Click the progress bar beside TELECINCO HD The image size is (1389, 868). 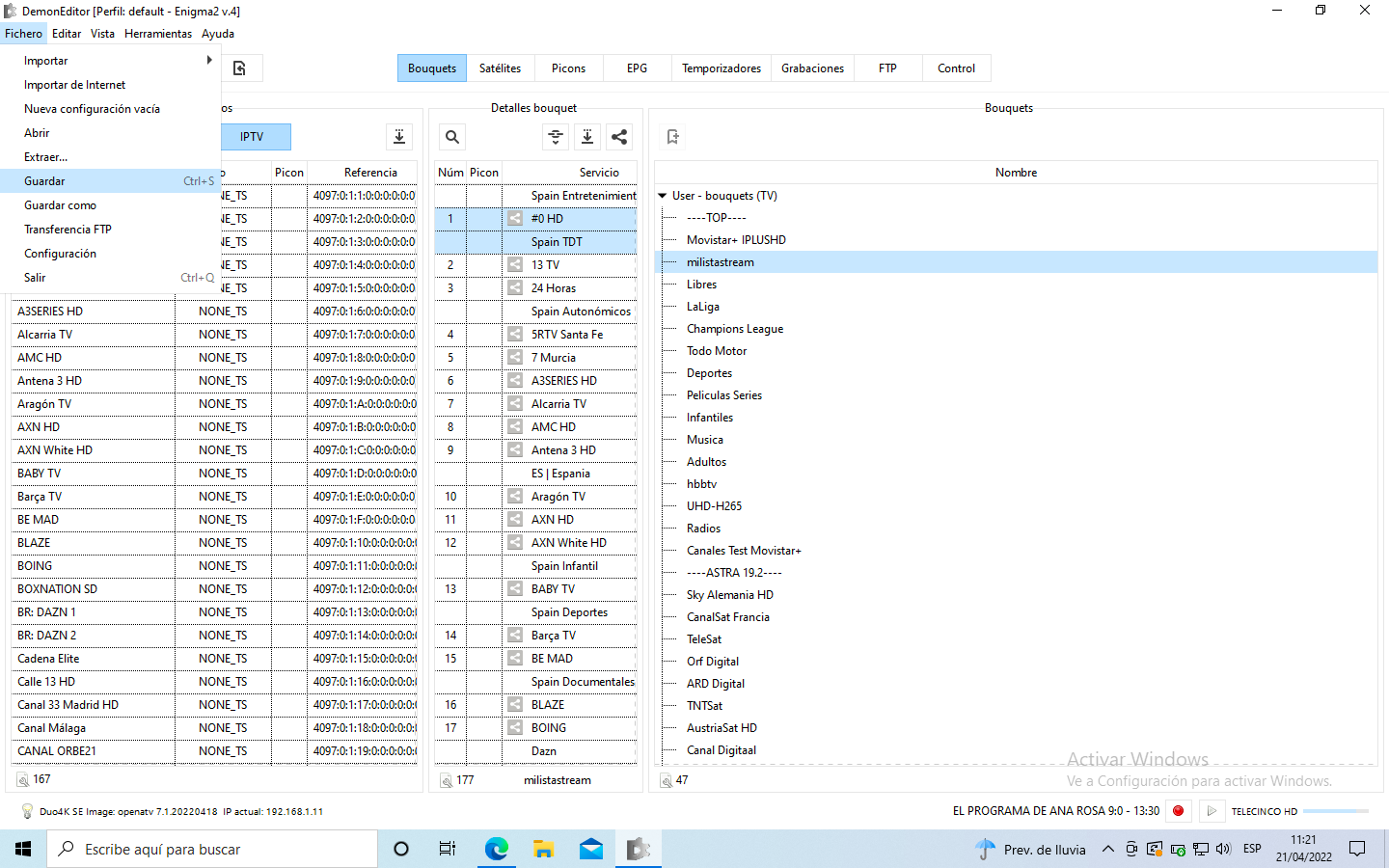(x=1336, y=811)
